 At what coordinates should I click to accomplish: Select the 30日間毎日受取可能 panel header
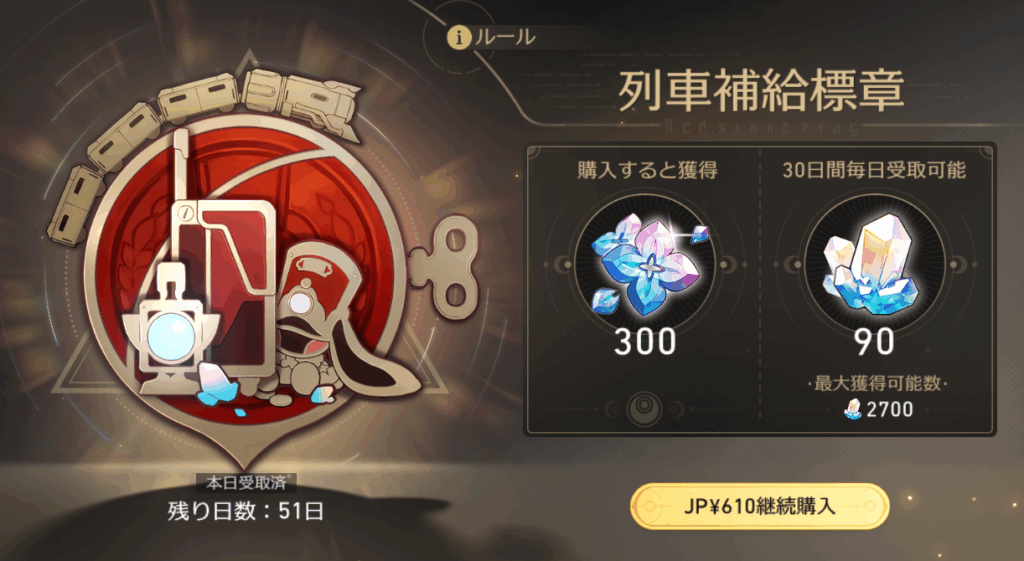[x=874, y=170]
